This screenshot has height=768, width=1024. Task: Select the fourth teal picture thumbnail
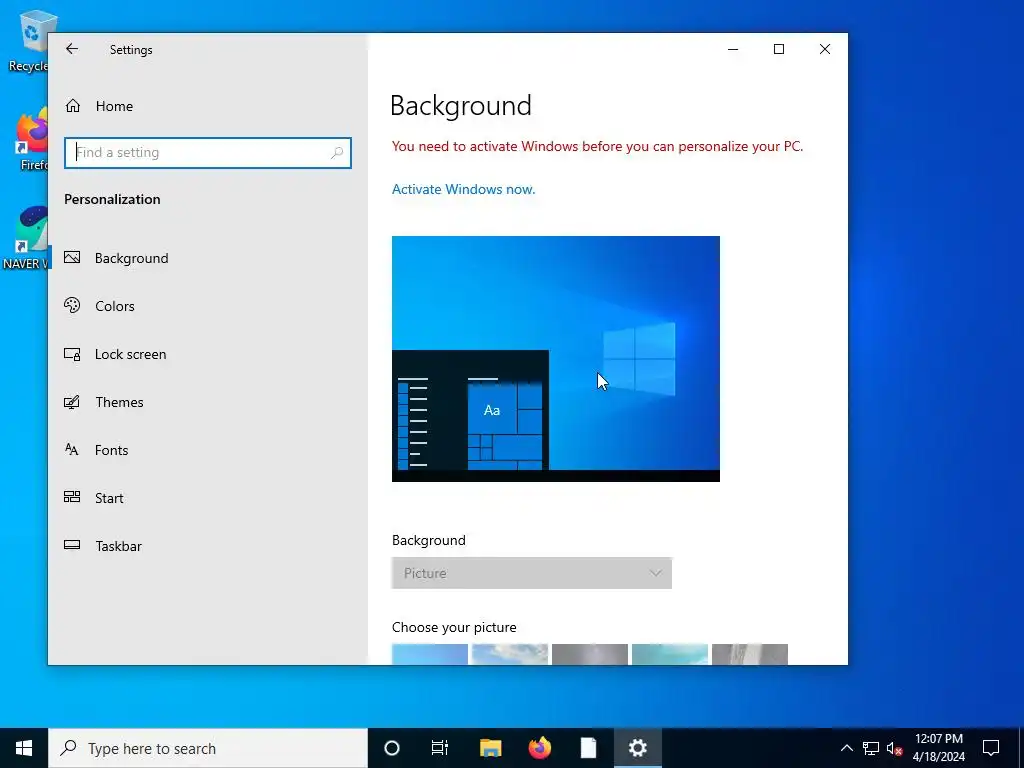tap(669, 654)
